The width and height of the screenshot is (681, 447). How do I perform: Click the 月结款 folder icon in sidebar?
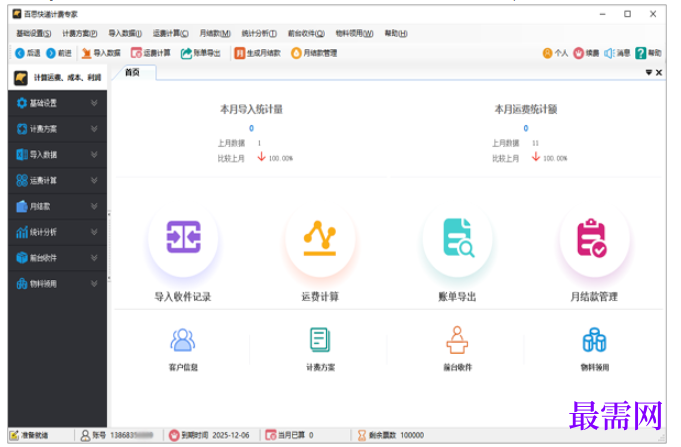coord(22,206)
